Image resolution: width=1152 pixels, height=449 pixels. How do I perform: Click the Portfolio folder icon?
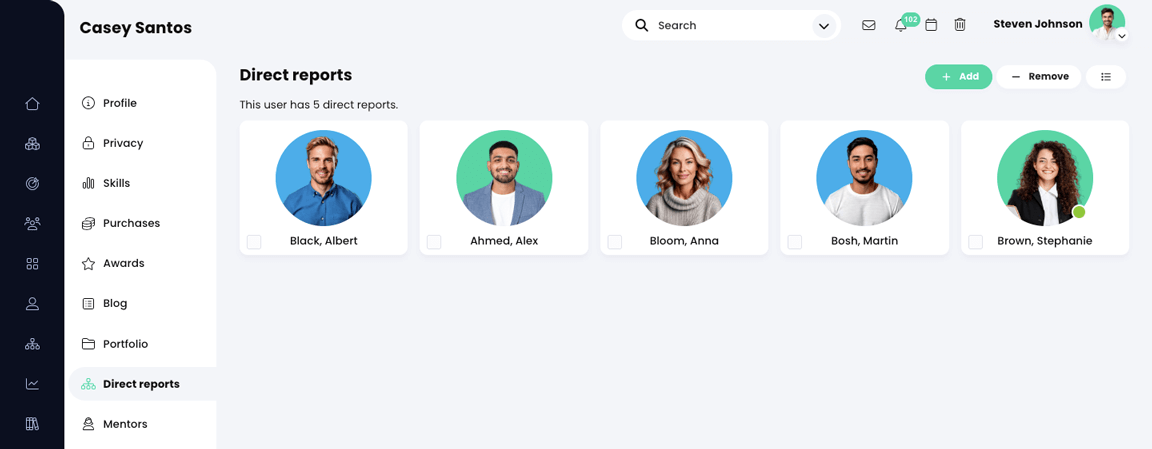pos(88,344)
